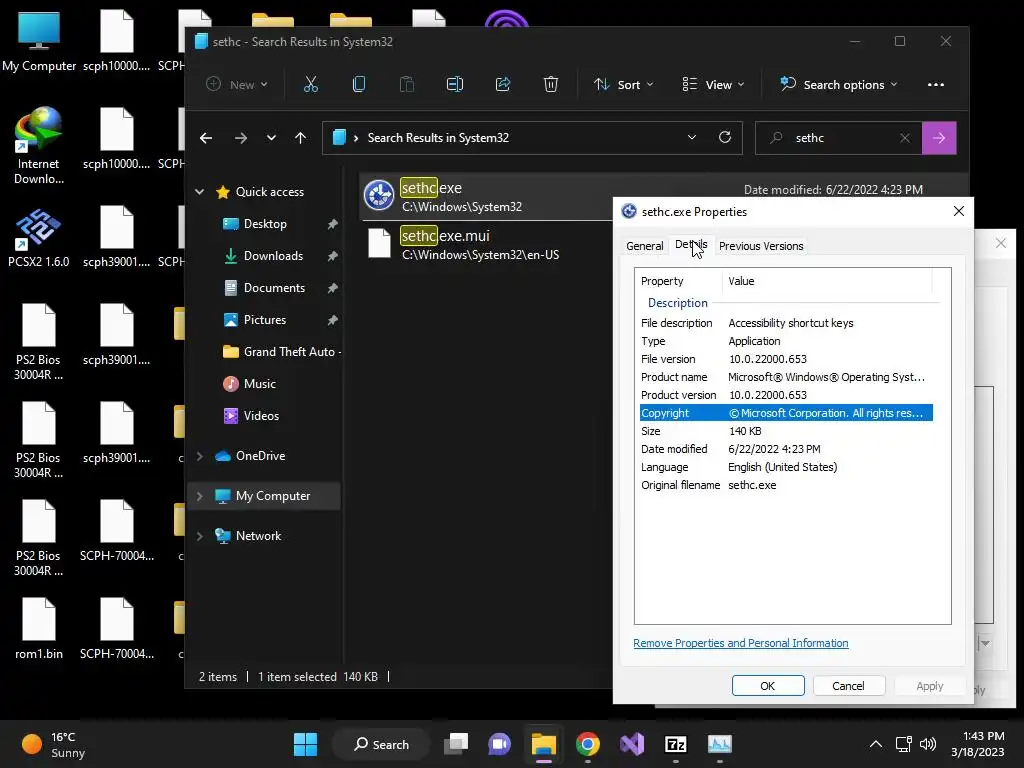Expand address bar history dropdown
1024x768 pixels.
[x=692, y=137]
